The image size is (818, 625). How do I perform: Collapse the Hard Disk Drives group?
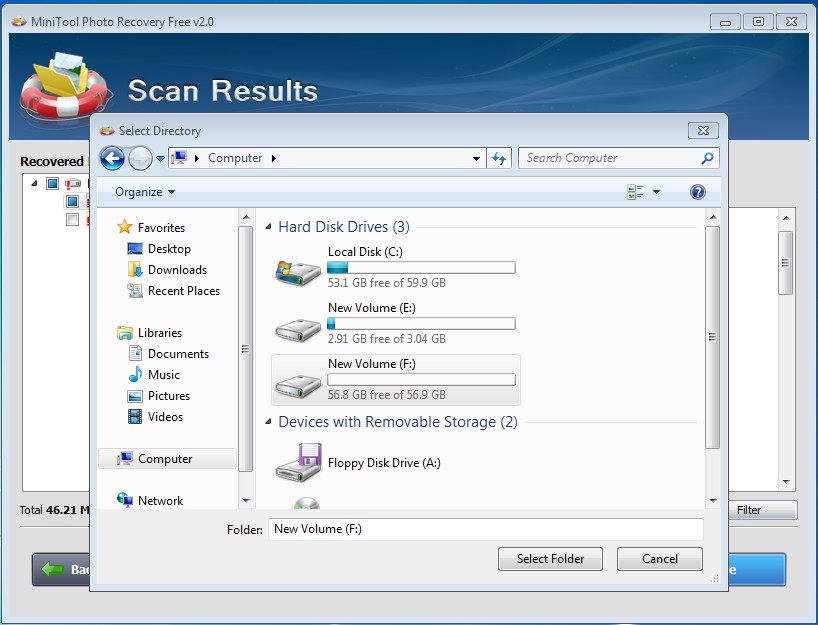click(x=268, y=226)
